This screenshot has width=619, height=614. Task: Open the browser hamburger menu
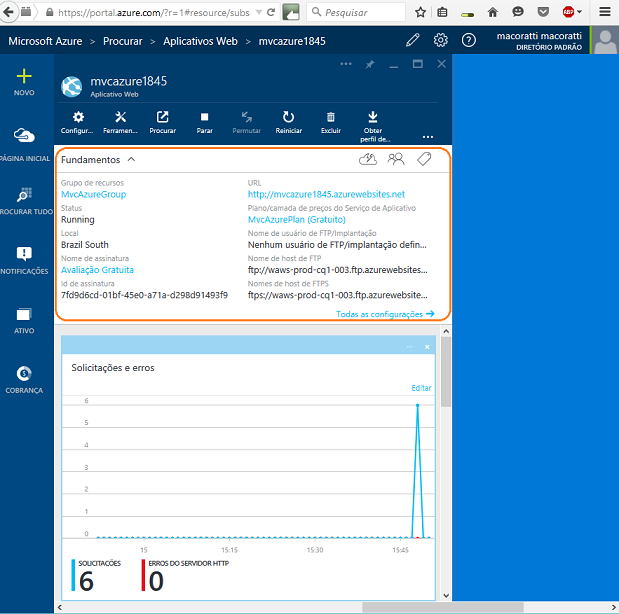click(605, 12)
